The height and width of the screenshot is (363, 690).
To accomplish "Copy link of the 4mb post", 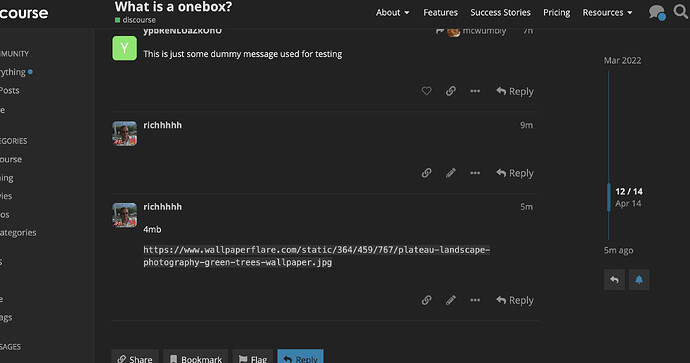I will tap(426, 300).
